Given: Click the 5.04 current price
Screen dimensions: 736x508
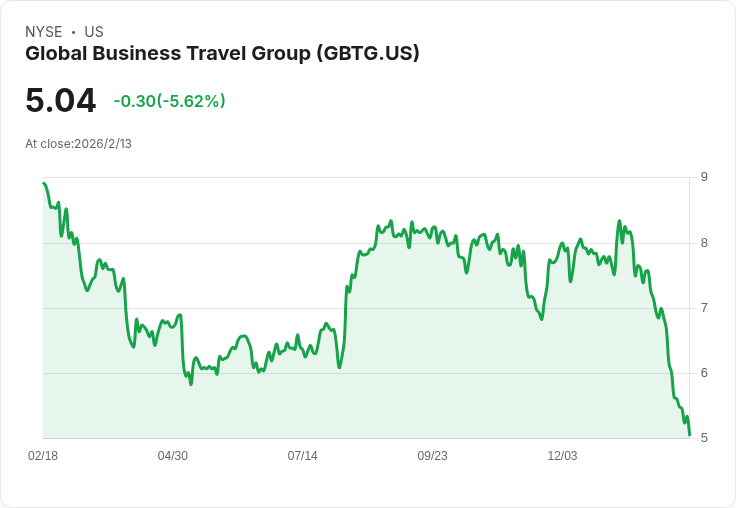Looking at the screenshot, I should [x=61, y=101].
